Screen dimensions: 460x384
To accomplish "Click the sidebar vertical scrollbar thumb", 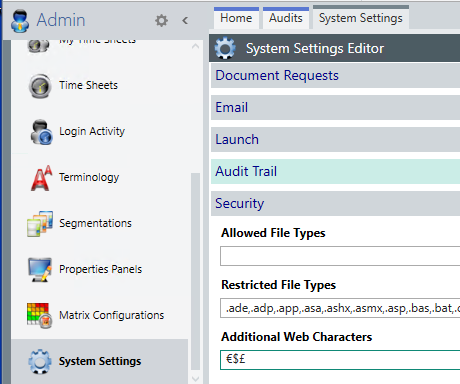I will click(x=196, y=272).
